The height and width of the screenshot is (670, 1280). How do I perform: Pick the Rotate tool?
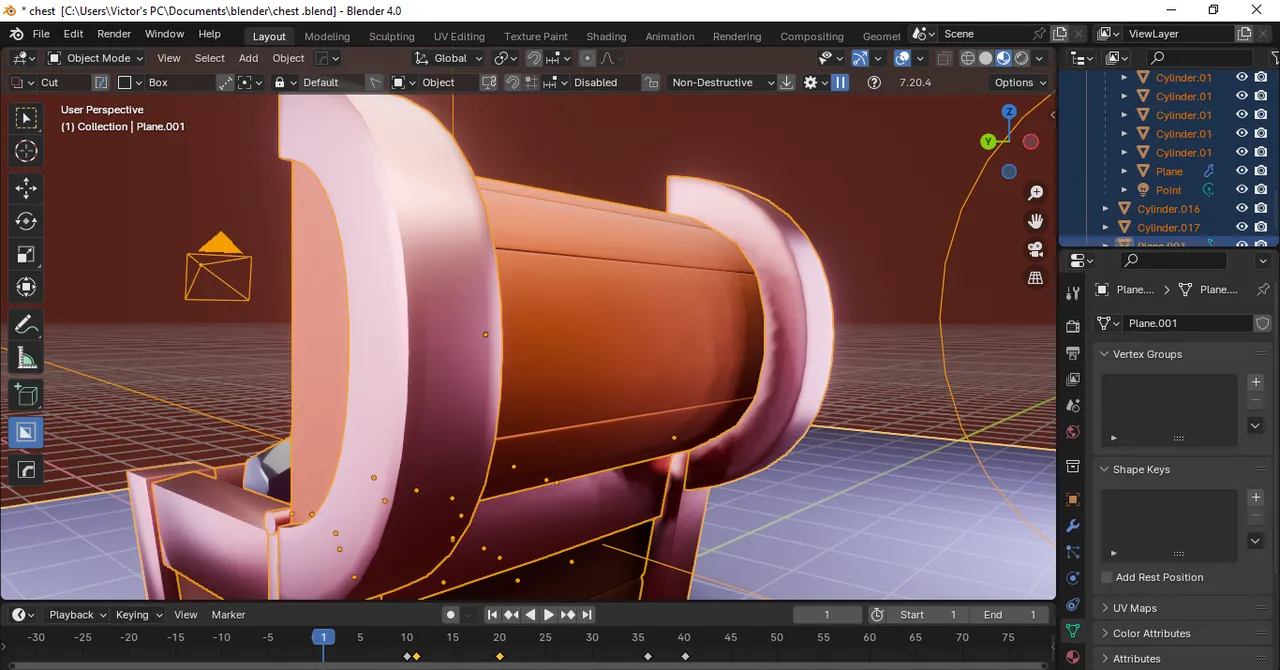pyautogui.click(x=26, y=221)
